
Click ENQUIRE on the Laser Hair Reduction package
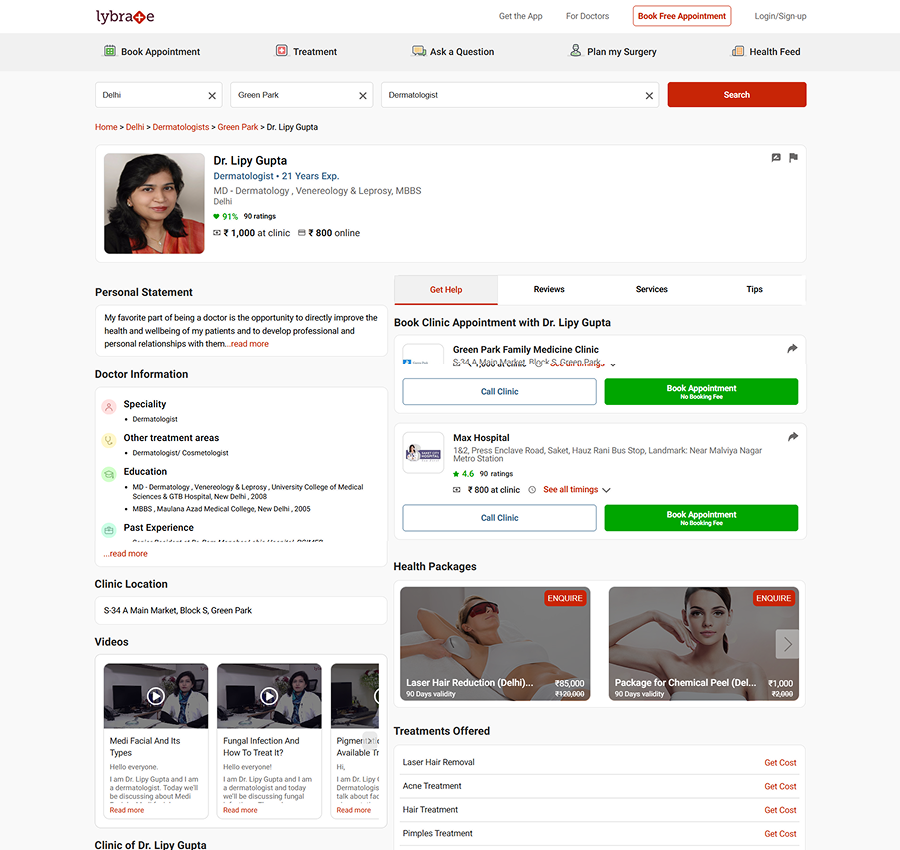[564, 598]
